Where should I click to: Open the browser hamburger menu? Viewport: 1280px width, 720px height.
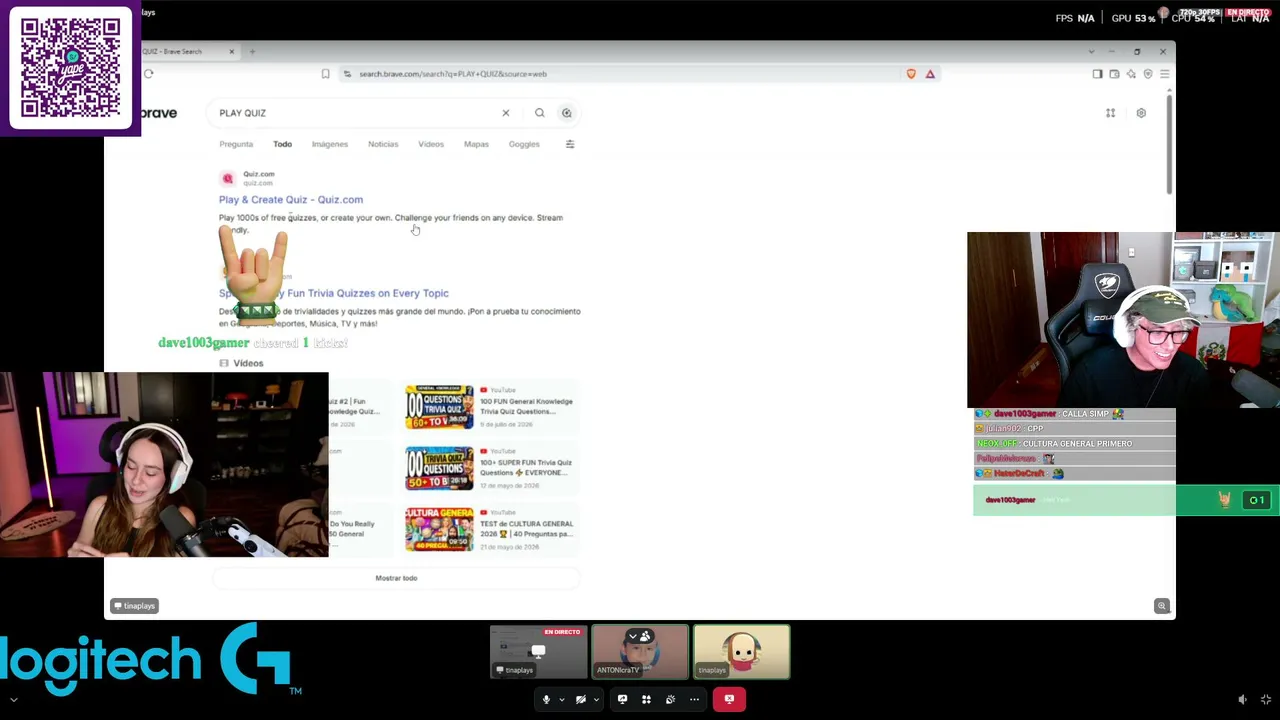point(1165,74)
